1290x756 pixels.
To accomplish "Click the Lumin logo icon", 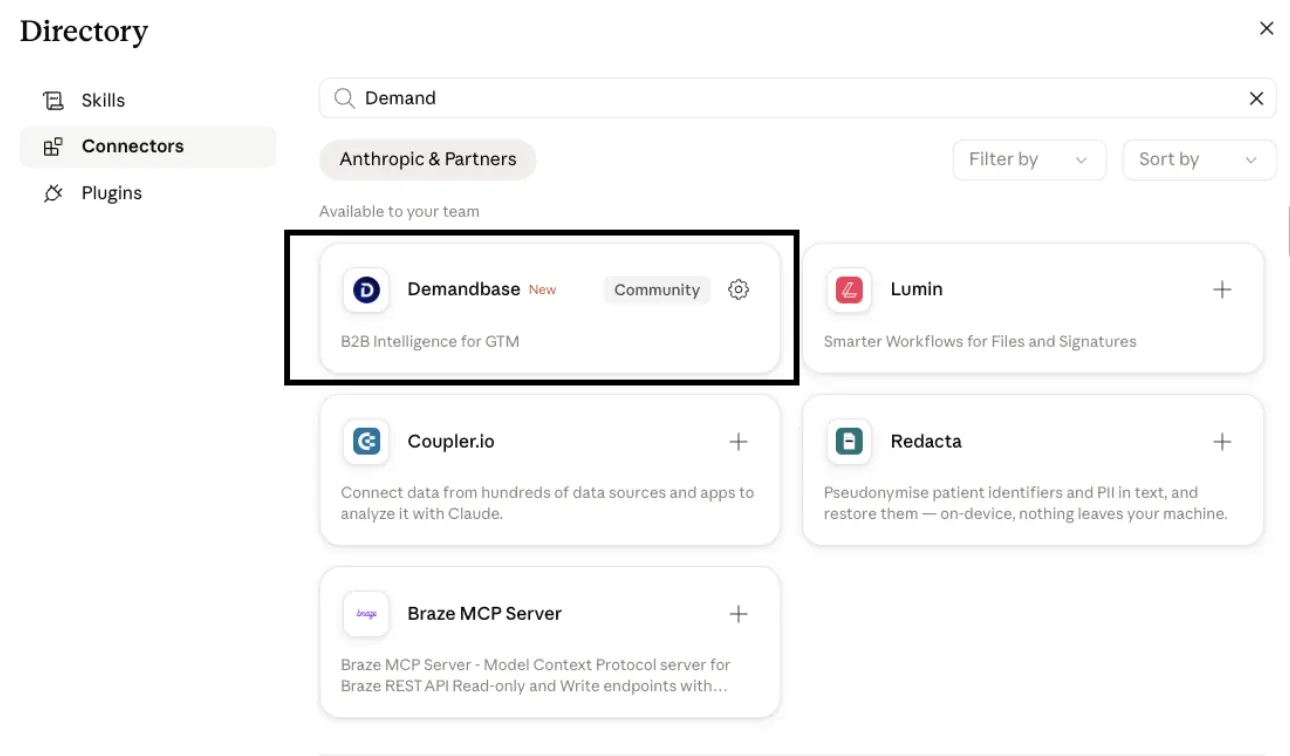I will click(x=849, y=290).
